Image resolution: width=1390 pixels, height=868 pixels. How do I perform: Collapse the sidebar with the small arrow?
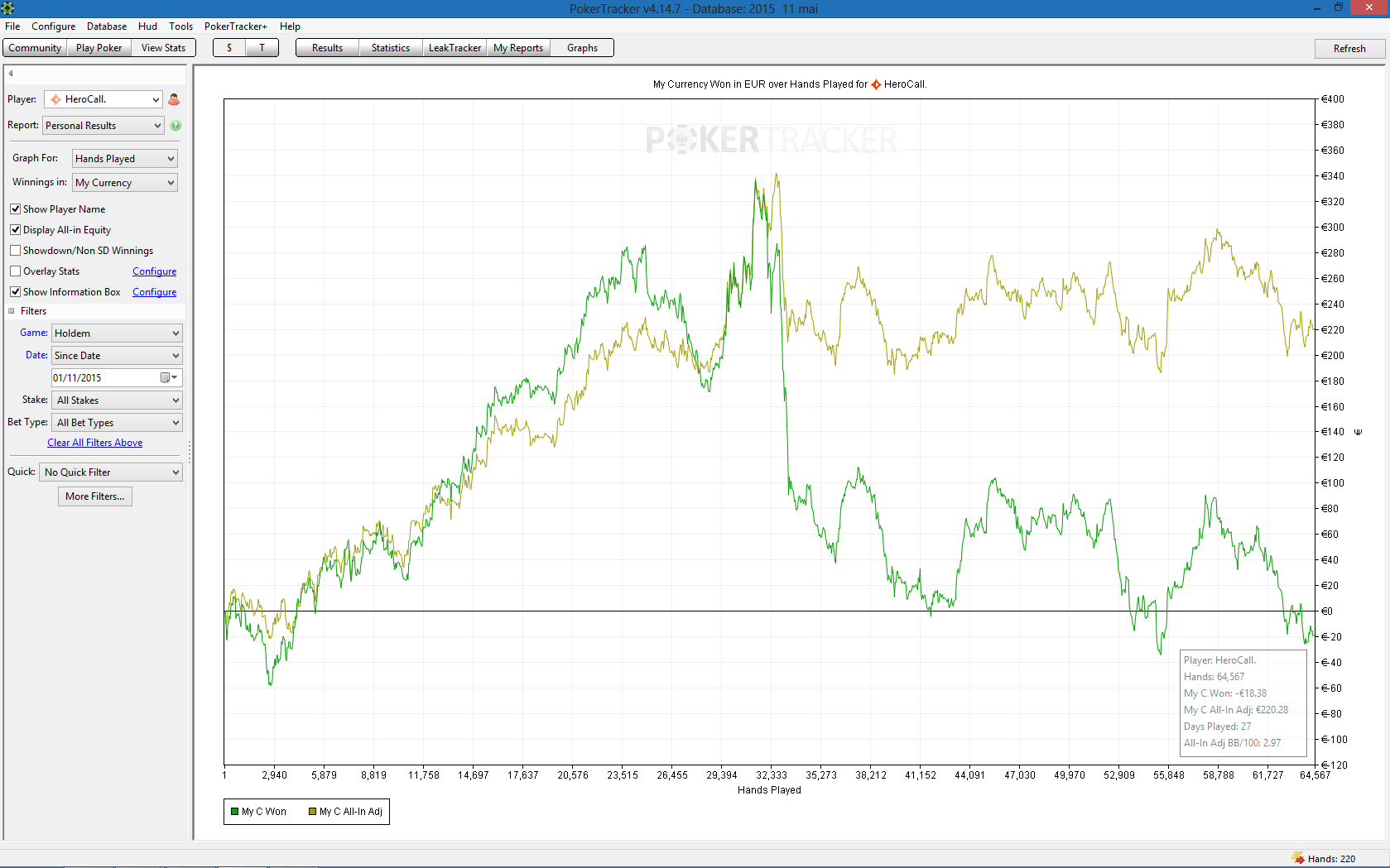11,74
